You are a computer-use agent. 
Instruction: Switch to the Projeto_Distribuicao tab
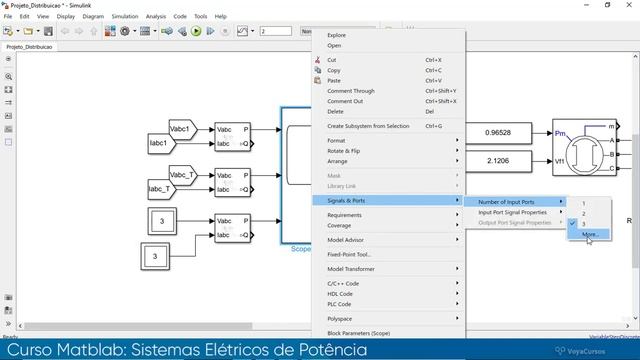tap(29, 47)
